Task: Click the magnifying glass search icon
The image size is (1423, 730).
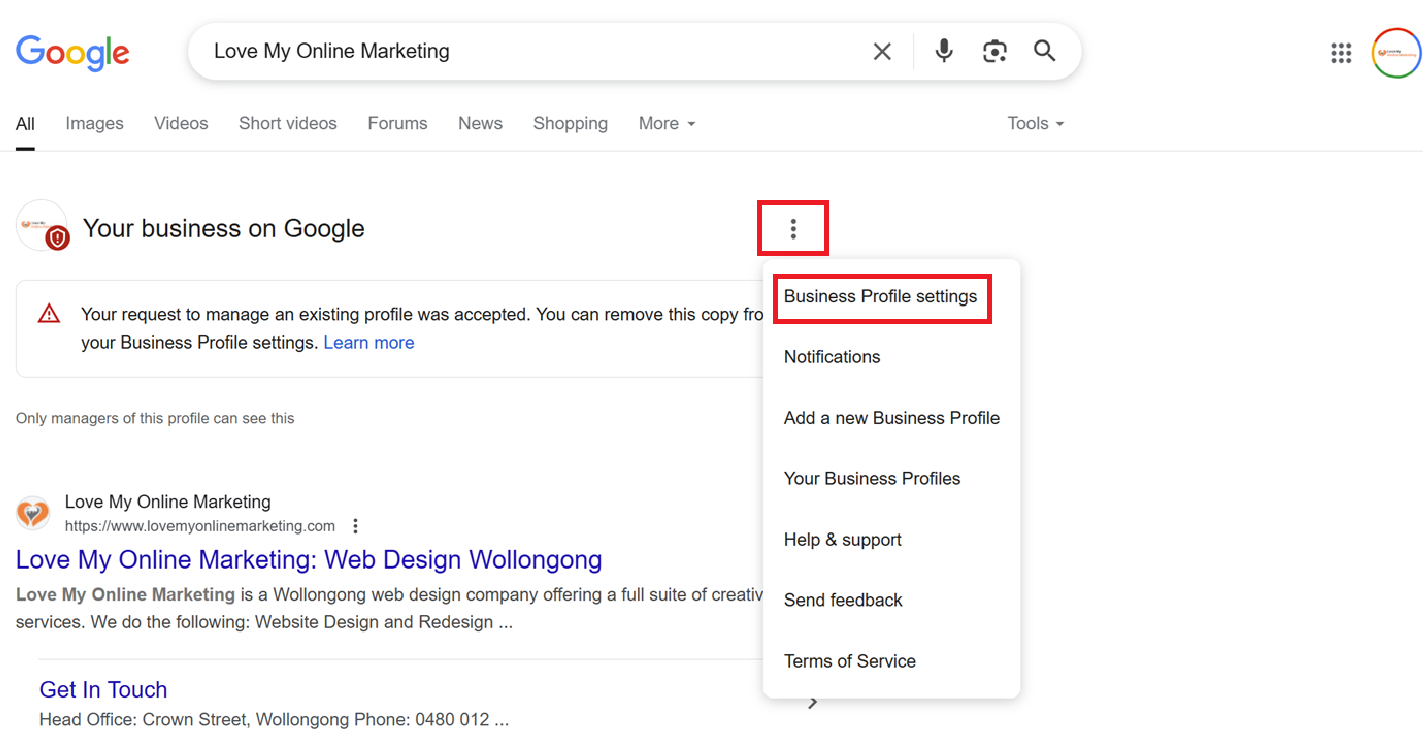Action: (x=1045, y=51)
